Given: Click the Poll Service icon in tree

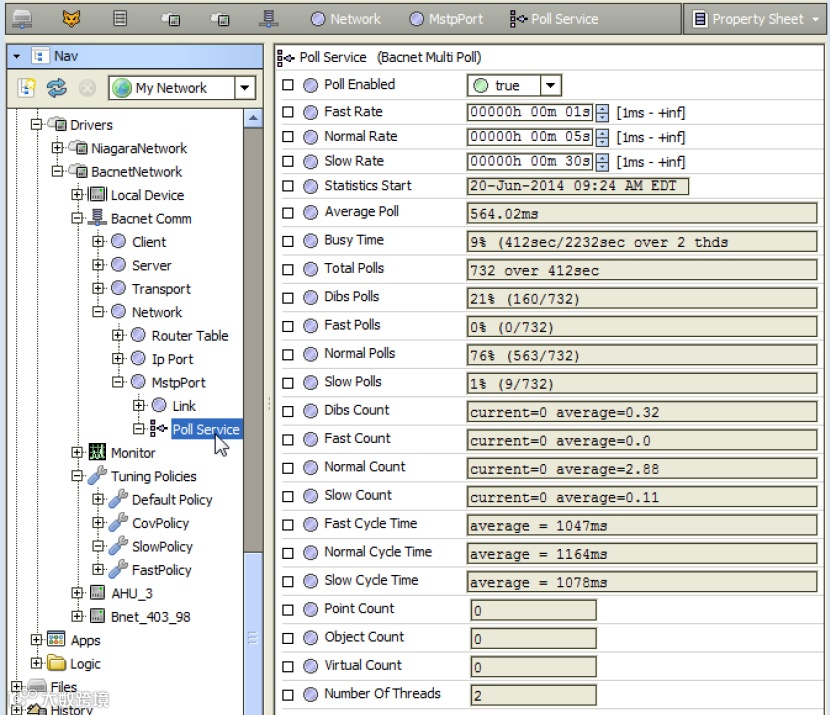Looking at the screenshot, I should 159,428.
